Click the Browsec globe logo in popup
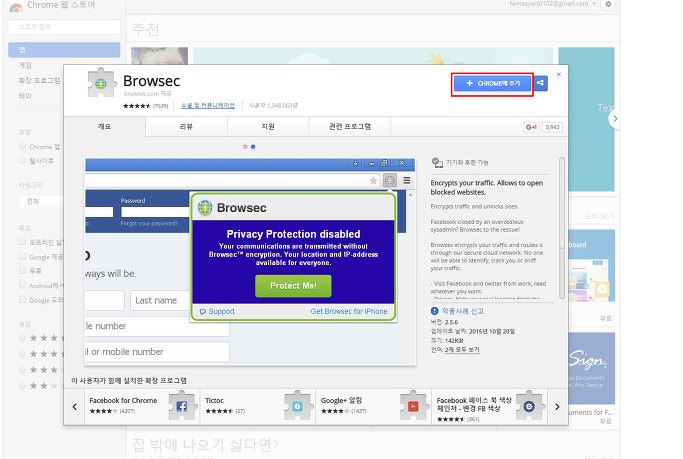This screenshot has width=683, height=459. (205, 208)
